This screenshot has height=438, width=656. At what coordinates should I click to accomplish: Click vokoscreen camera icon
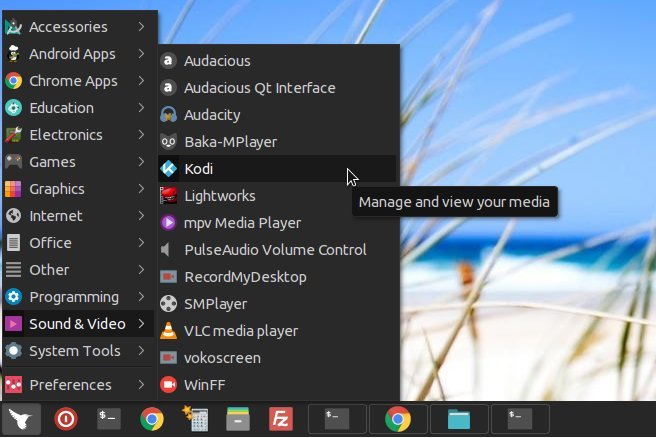point(168,358)
